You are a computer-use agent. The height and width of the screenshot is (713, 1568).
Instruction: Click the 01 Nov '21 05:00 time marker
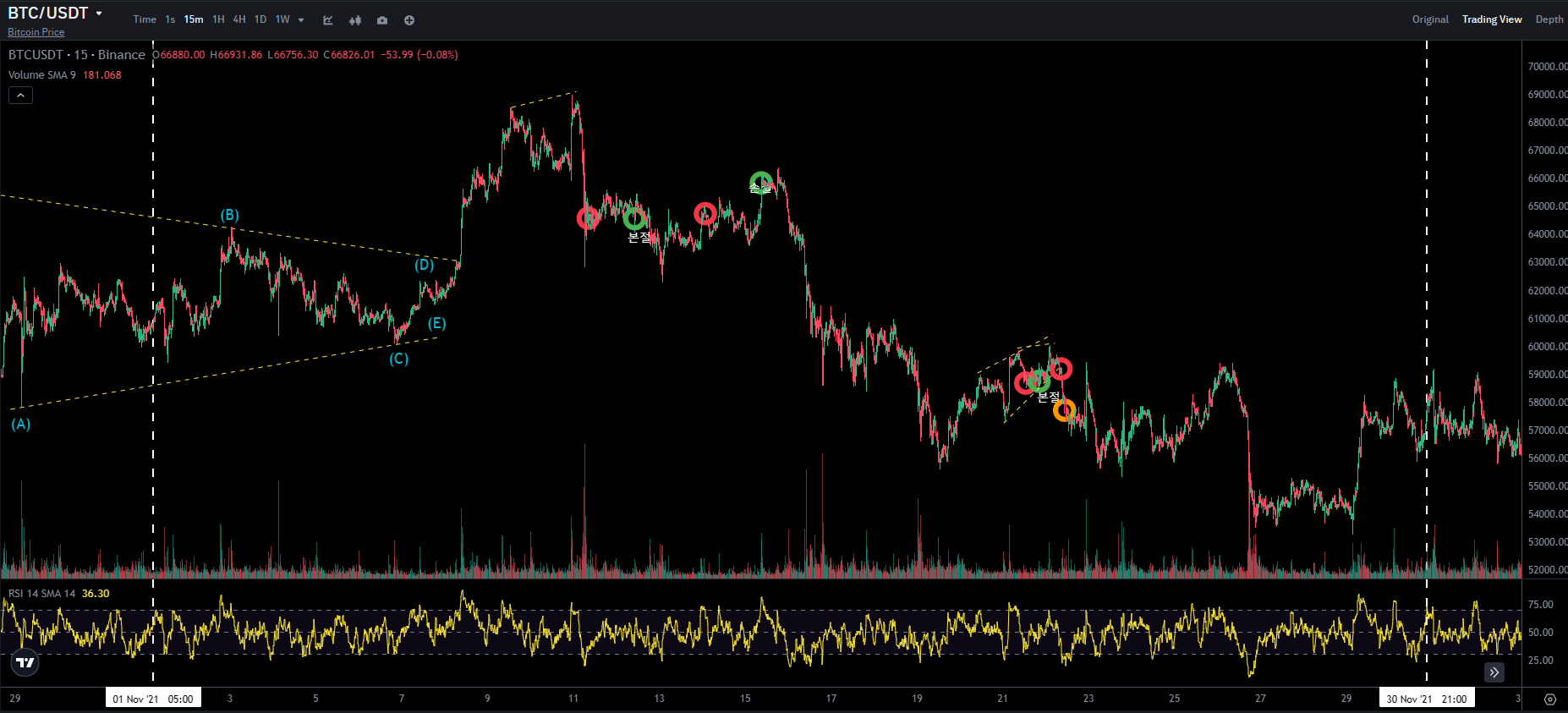click(153, 699)
